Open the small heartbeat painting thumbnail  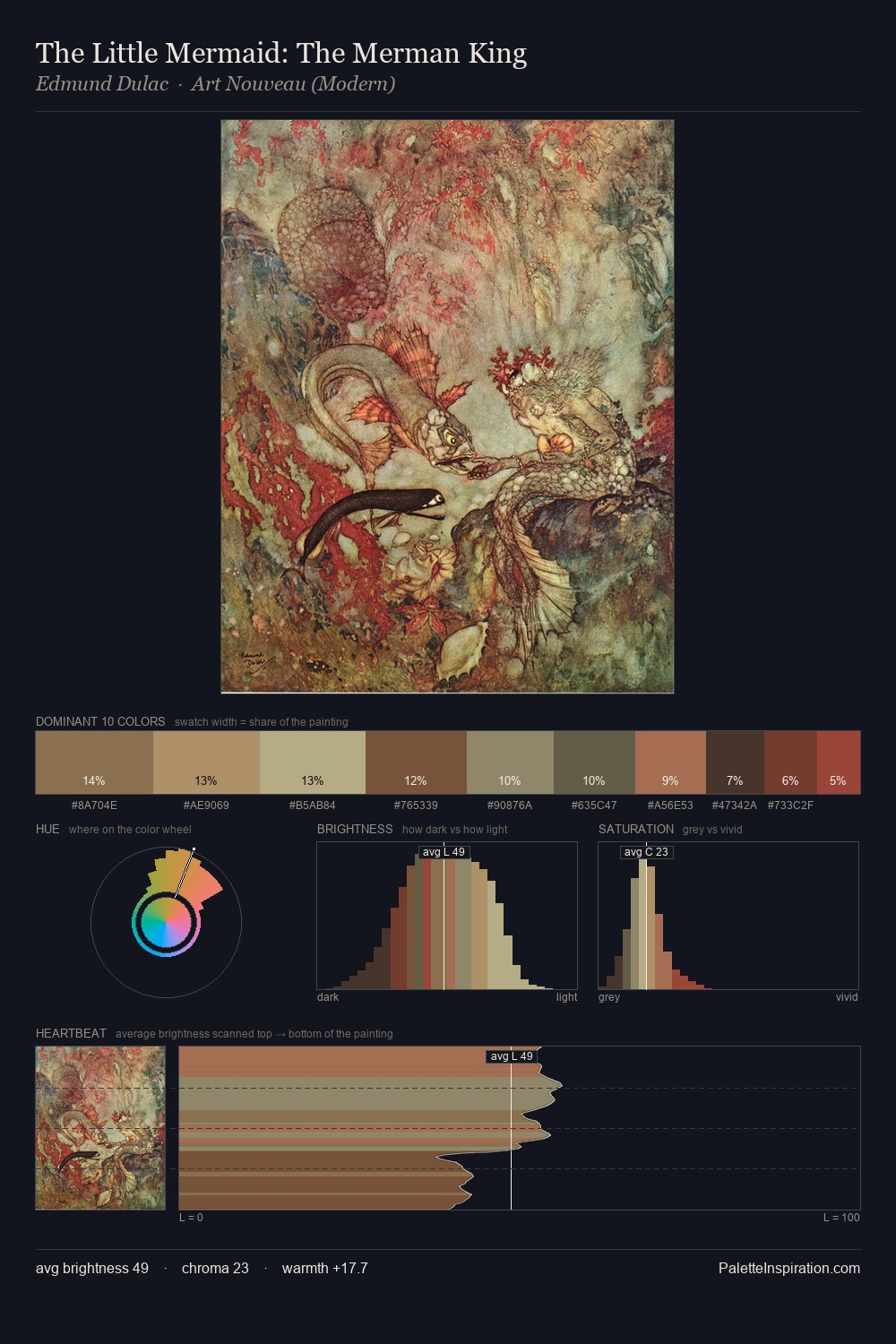click(100, 1128)
